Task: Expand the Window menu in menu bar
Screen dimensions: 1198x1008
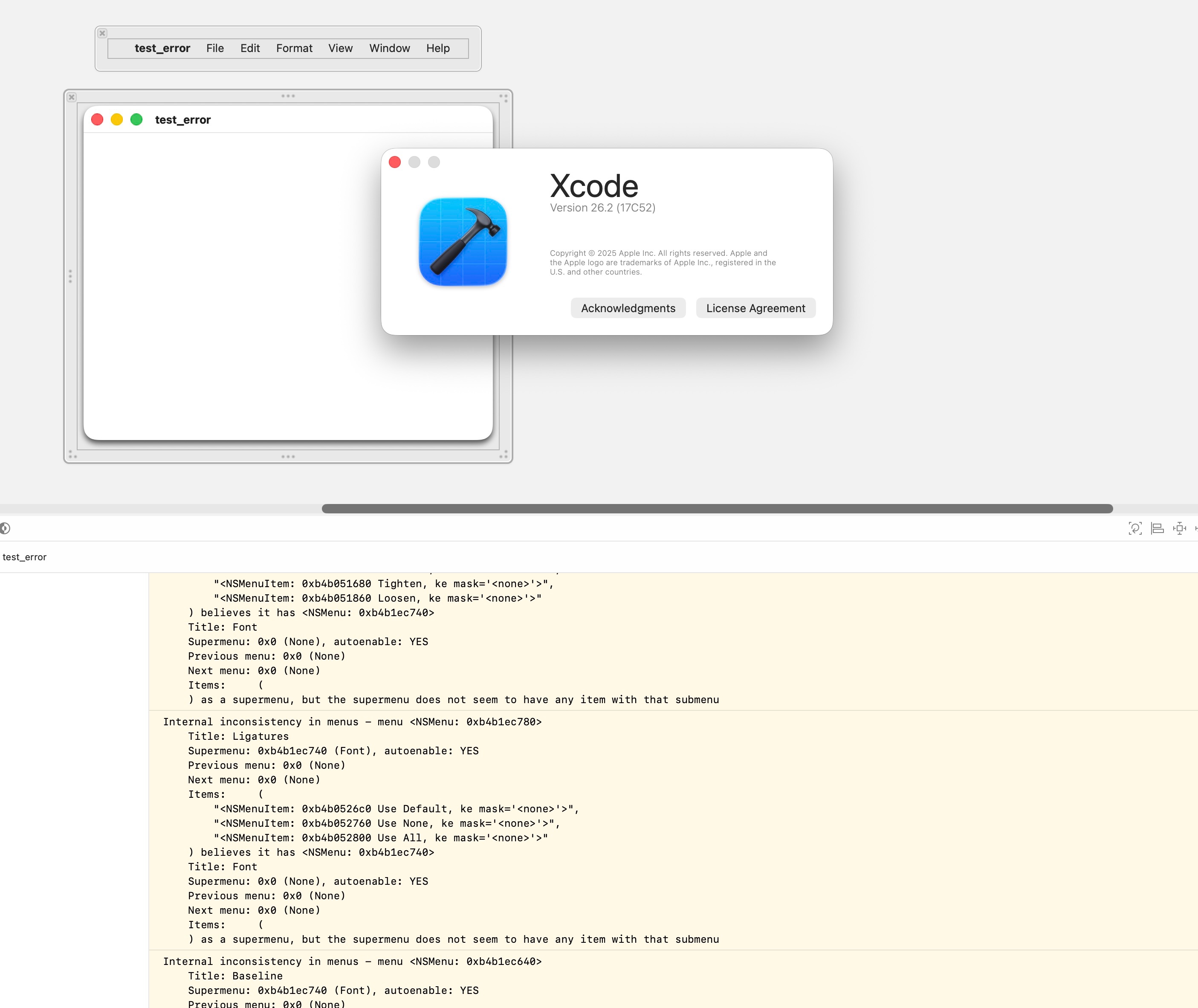Action: click(x=389, y=49)
